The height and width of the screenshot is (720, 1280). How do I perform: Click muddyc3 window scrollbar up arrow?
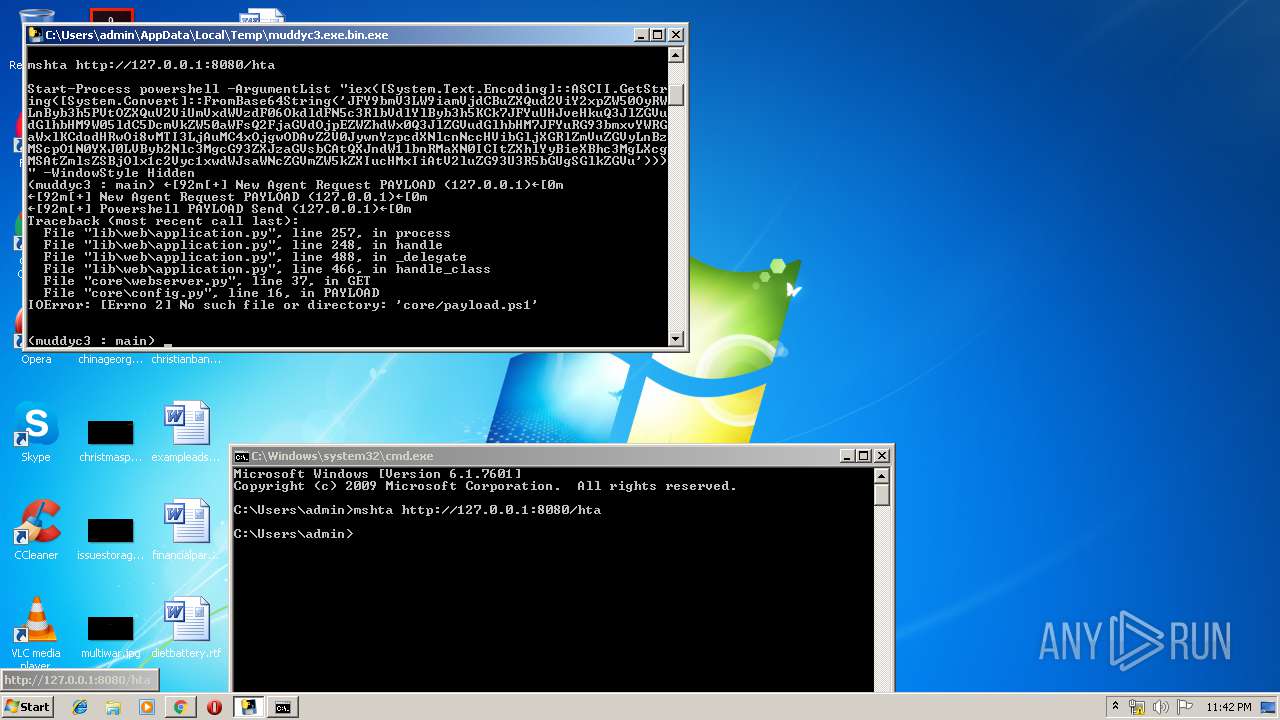[x=676, y=56]
